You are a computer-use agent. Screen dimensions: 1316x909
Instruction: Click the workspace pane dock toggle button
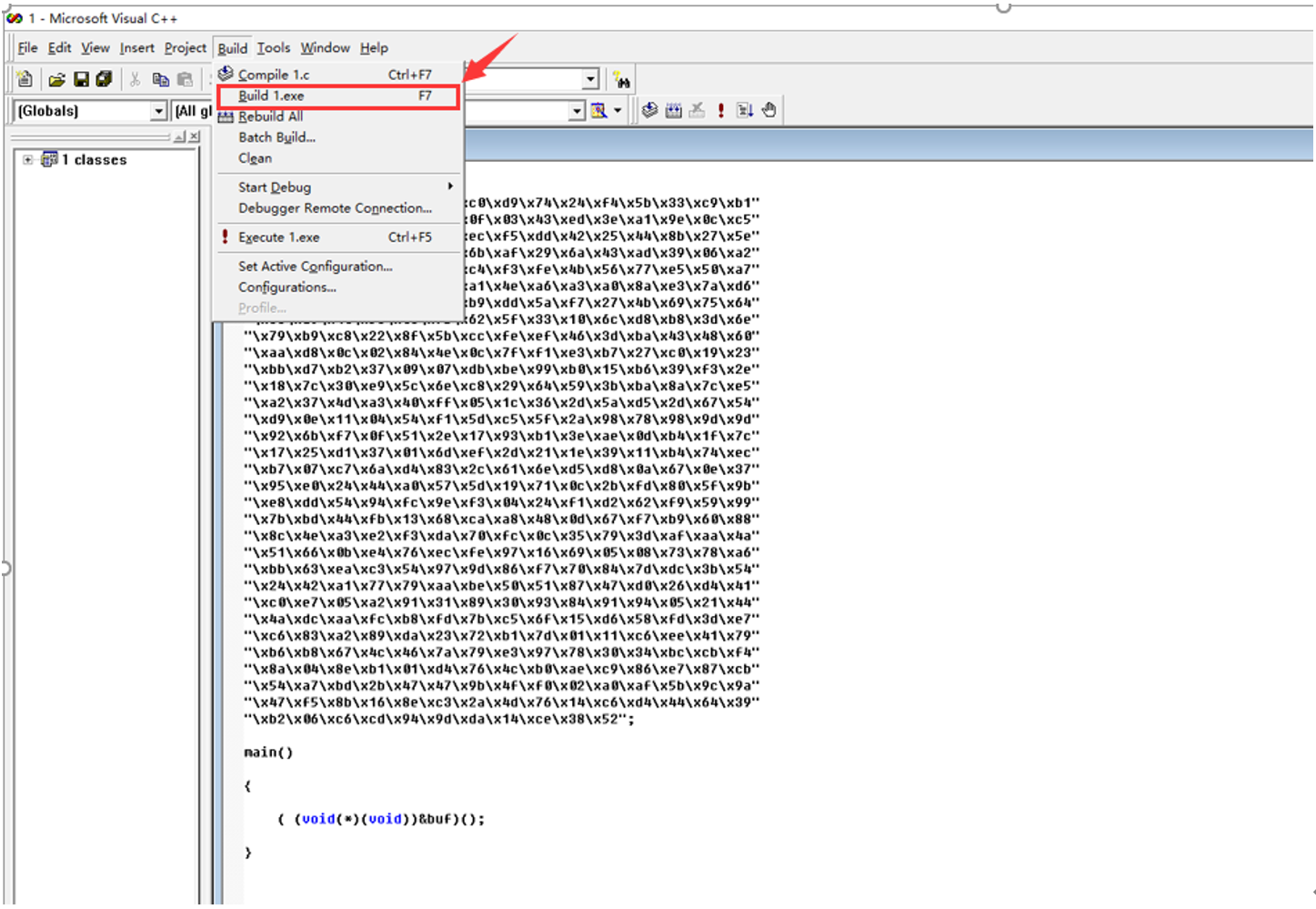click(180, 136)
